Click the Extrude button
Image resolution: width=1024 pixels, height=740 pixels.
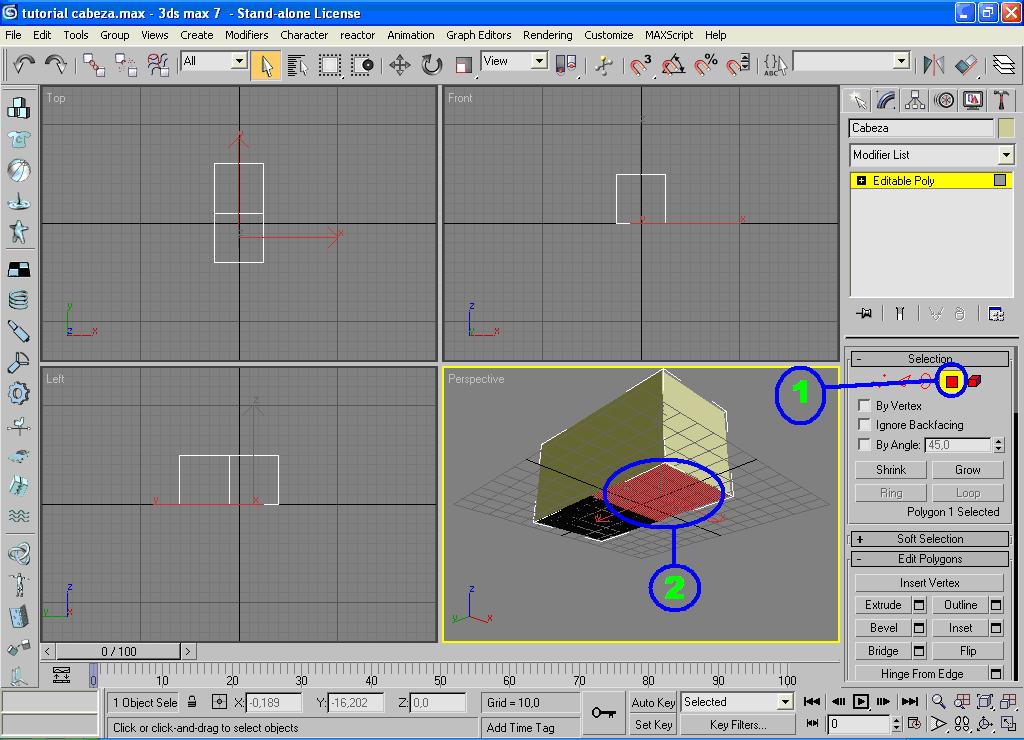[883, 605]
